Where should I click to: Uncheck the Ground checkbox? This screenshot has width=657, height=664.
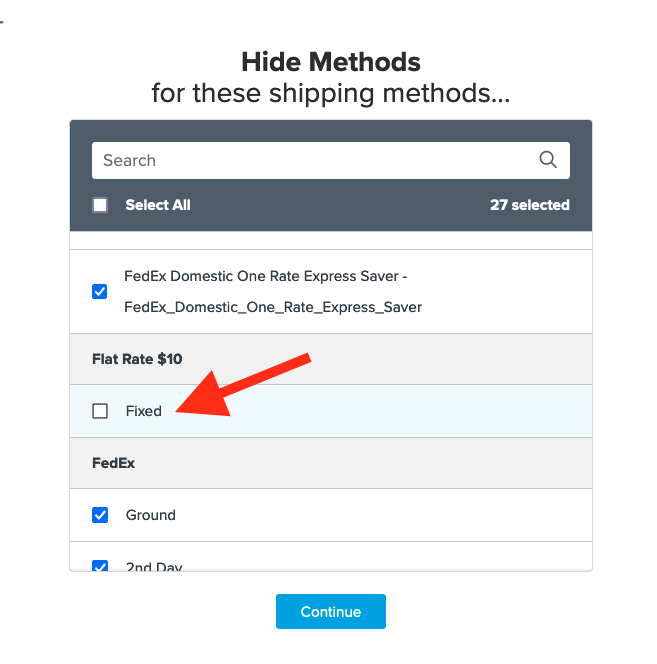pos(100,515)
